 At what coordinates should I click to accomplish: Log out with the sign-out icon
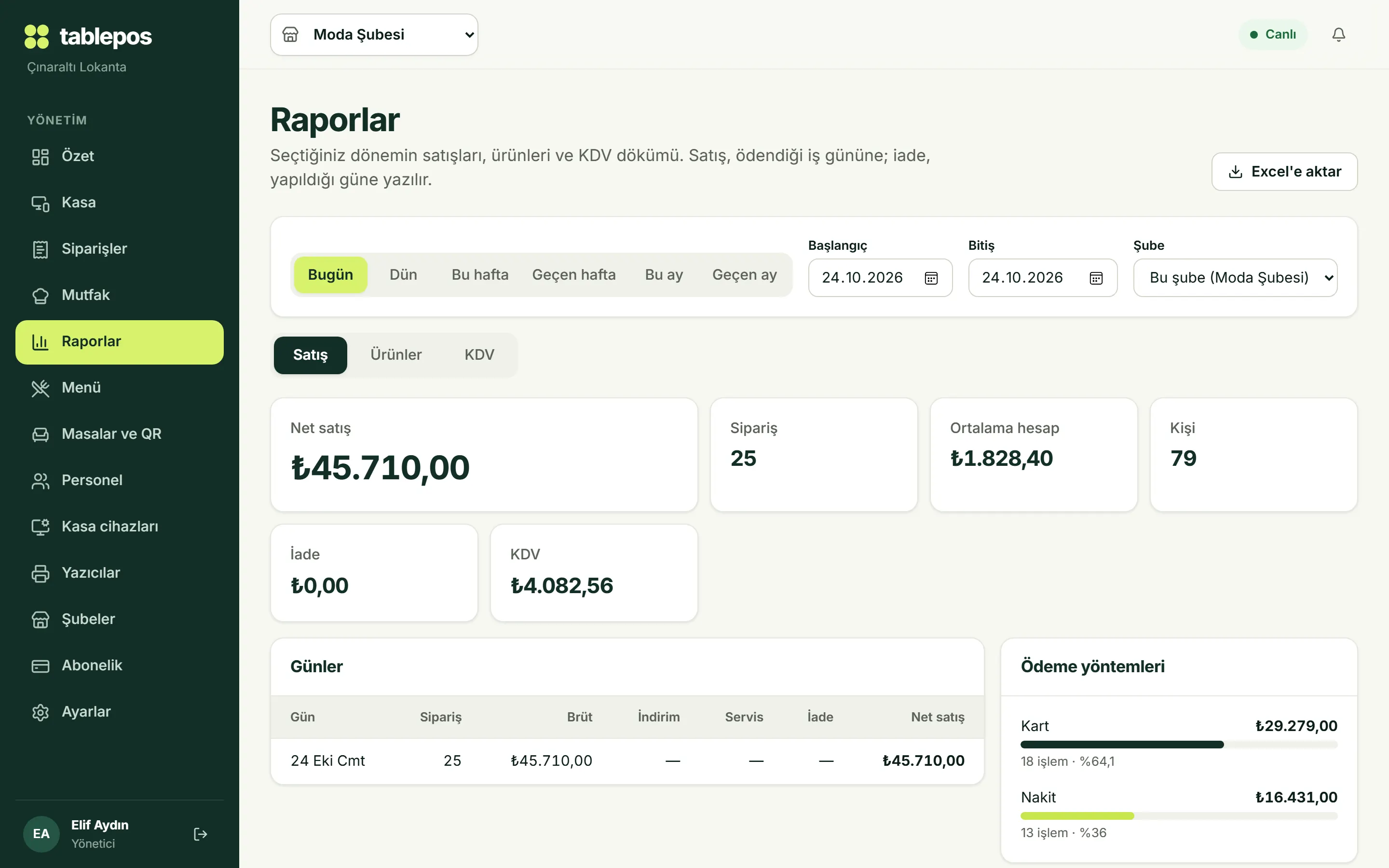(x=200, y=834)
